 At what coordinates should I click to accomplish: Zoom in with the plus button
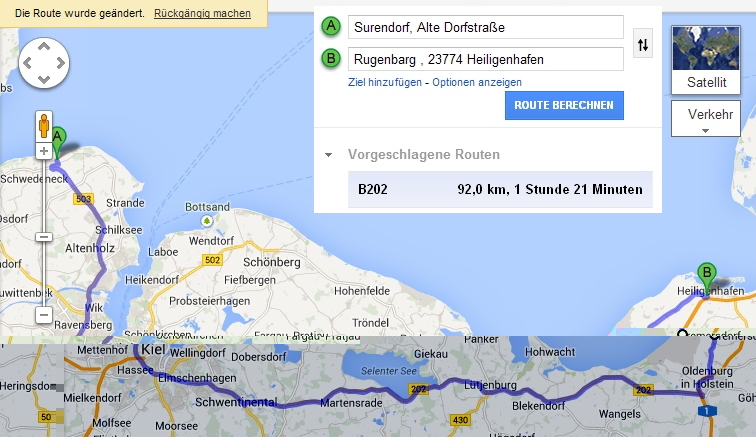tap(43, 151)
